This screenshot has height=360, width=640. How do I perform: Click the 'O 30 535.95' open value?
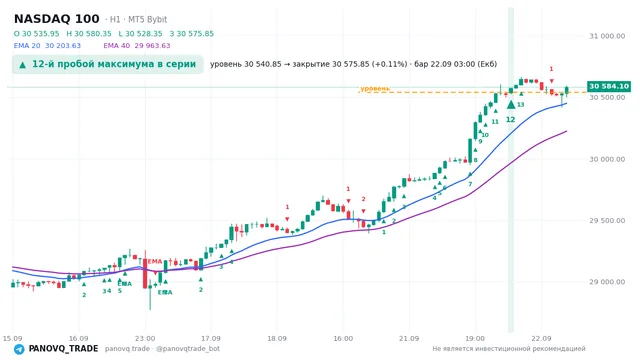(x=36, y=33)
